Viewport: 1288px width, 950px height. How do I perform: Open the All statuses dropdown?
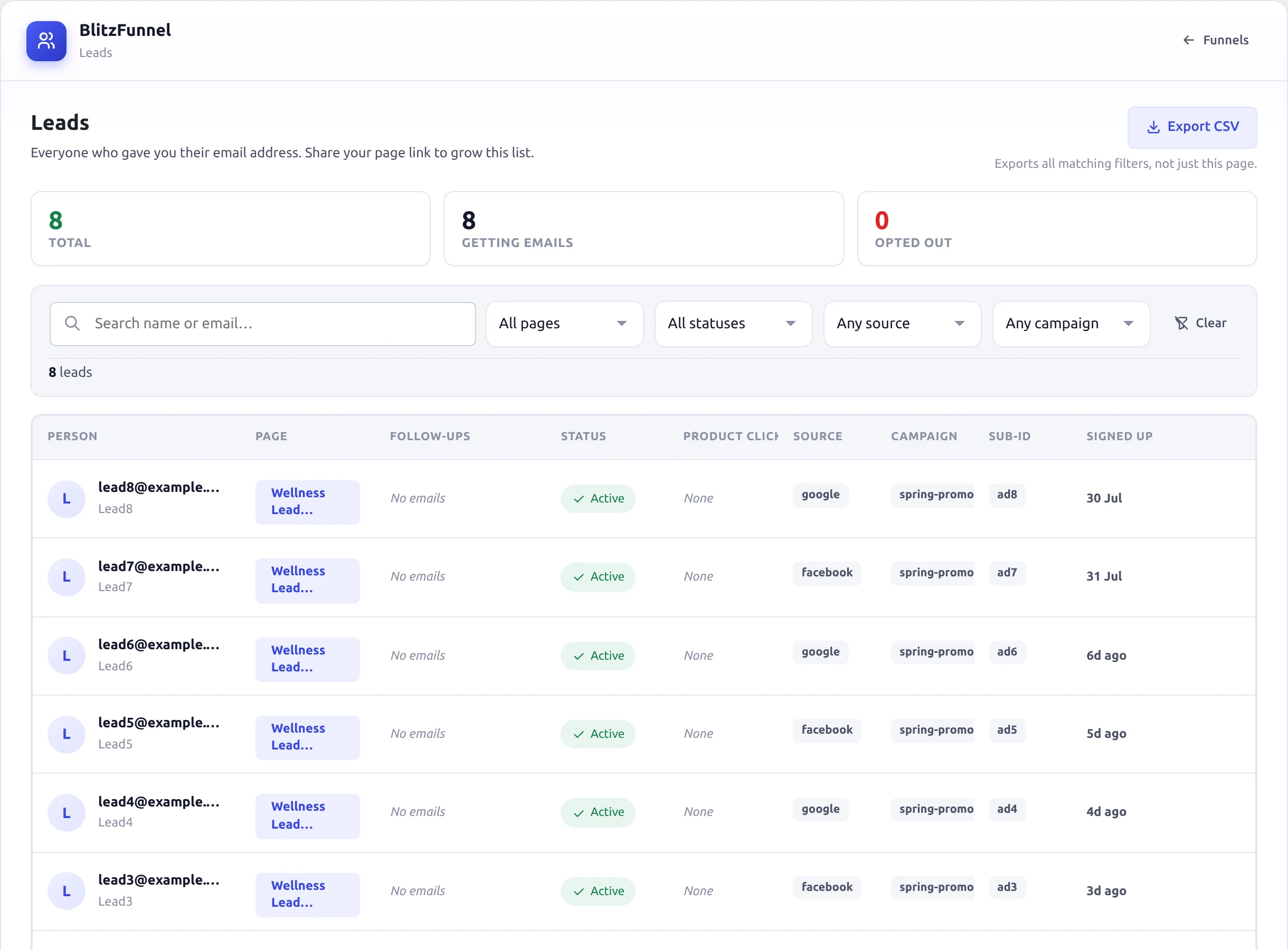[x=733, y=324]
